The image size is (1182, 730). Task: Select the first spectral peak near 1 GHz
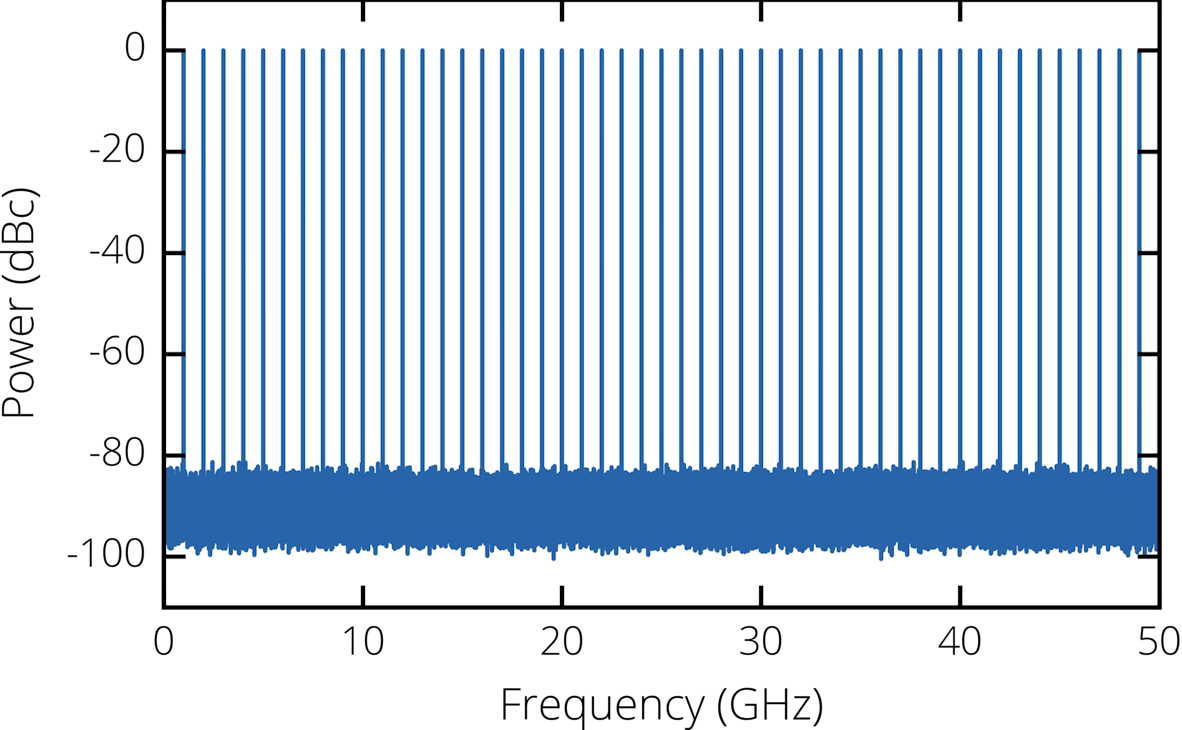[184, 250]
